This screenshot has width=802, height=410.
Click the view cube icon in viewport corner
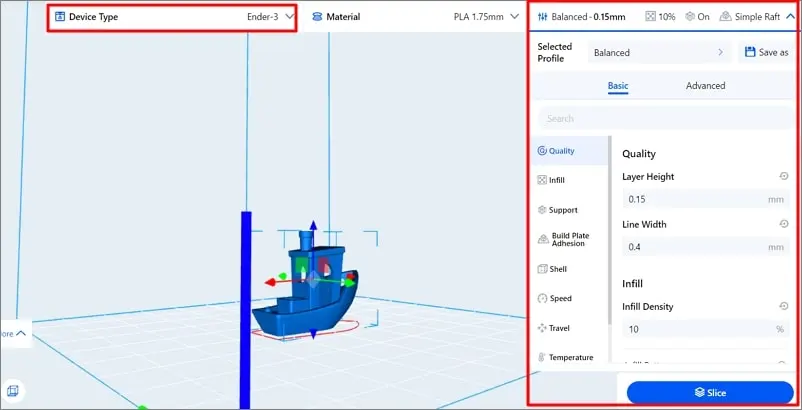13,390
